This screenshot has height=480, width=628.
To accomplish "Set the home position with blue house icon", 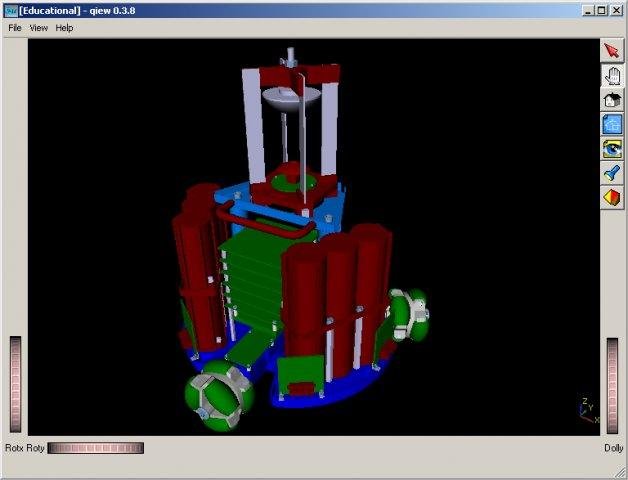I will point(612,124).
